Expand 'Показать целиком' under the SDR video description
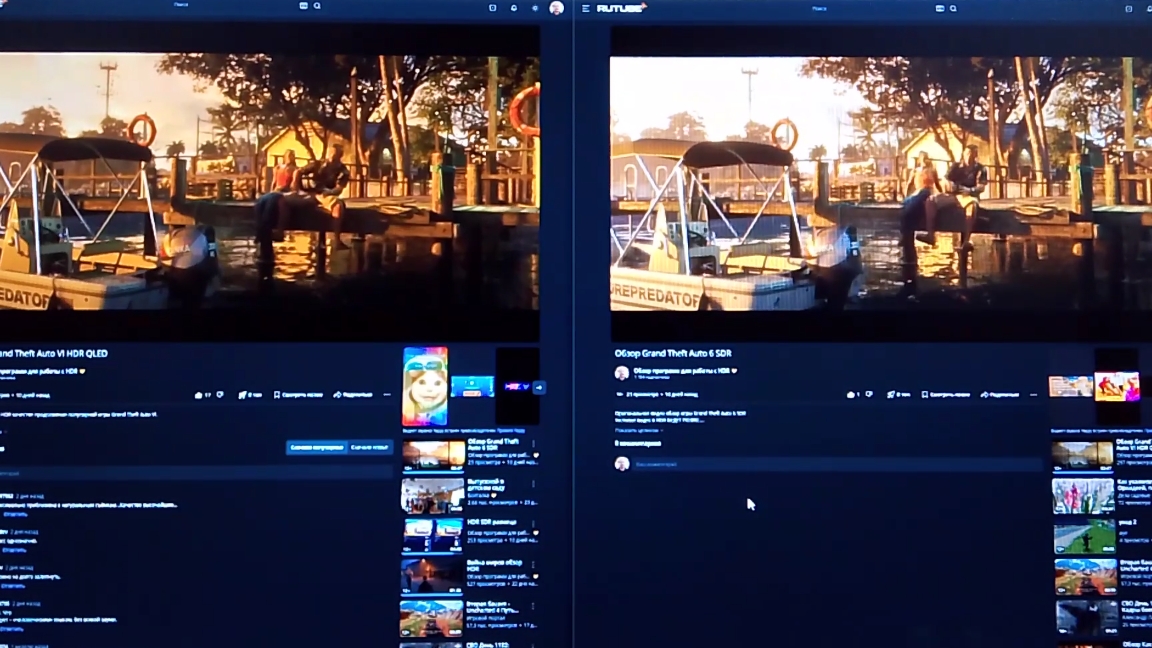 click(638, 431)
